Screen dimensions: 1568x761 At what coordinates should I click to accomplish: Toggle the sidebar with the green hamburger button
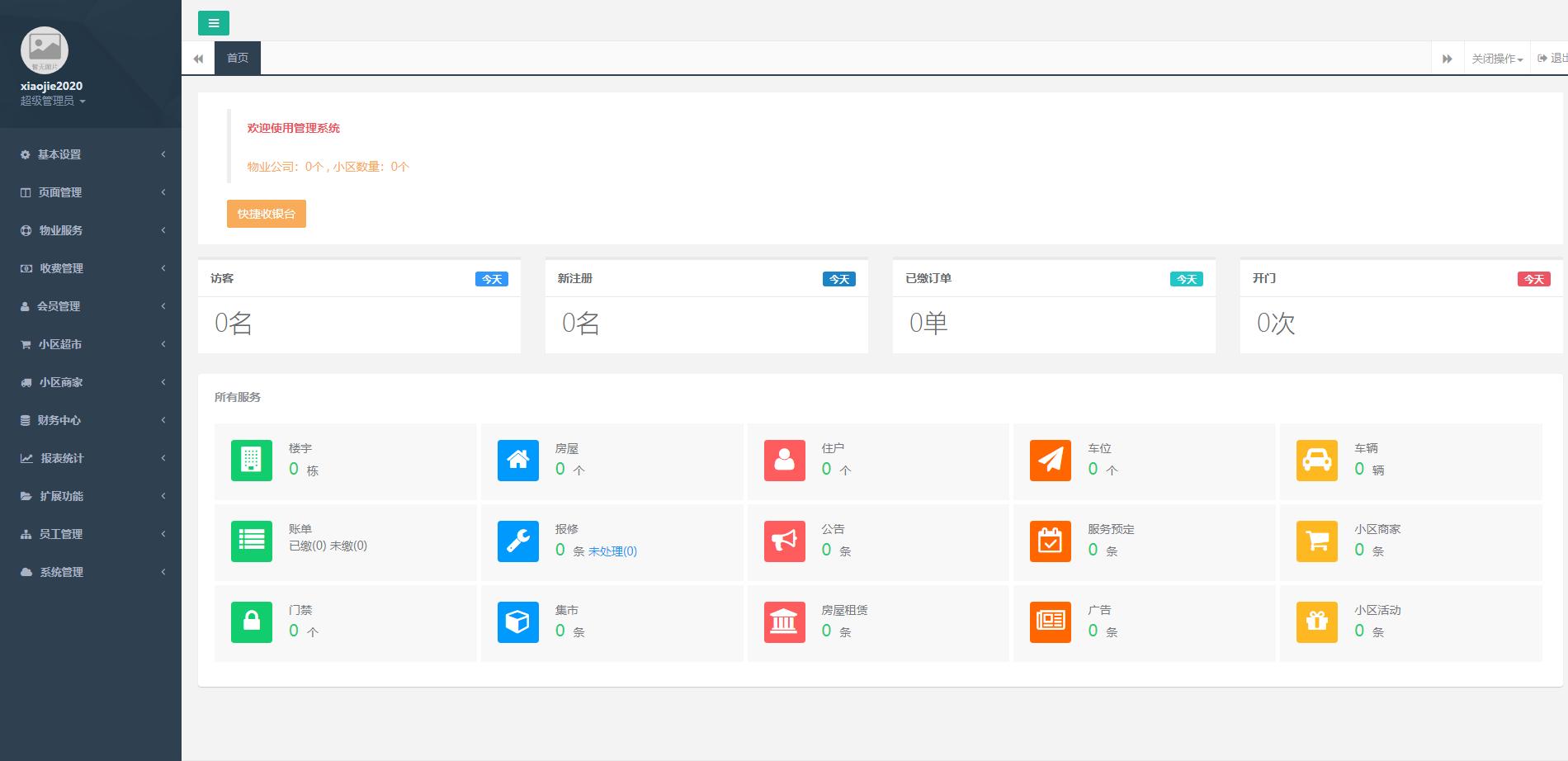pyautogui.click(x=213, y=23)
